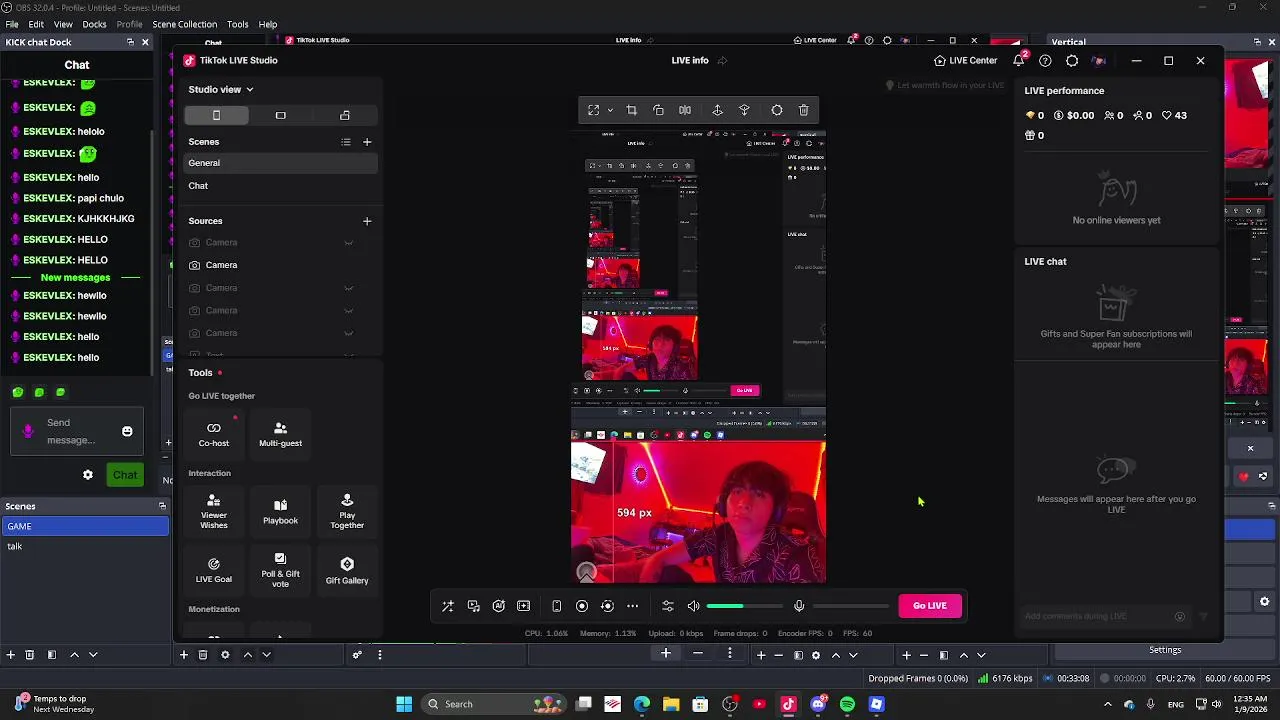Open Play Together tool
The image size is (1280, 720).
tap(347, 511)
